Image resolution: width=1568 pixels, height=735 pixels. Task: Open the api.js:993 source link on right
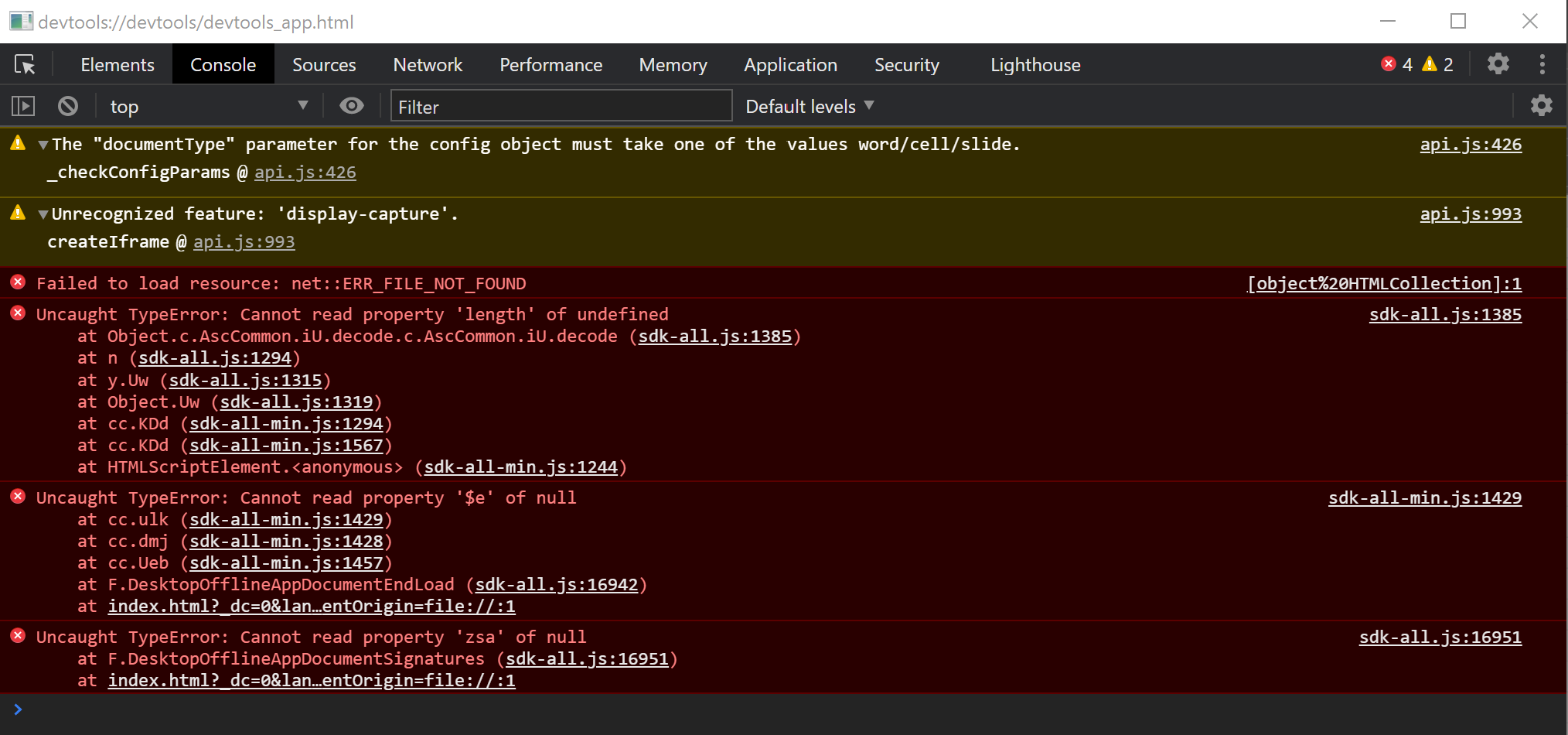tap(1470, 214)
